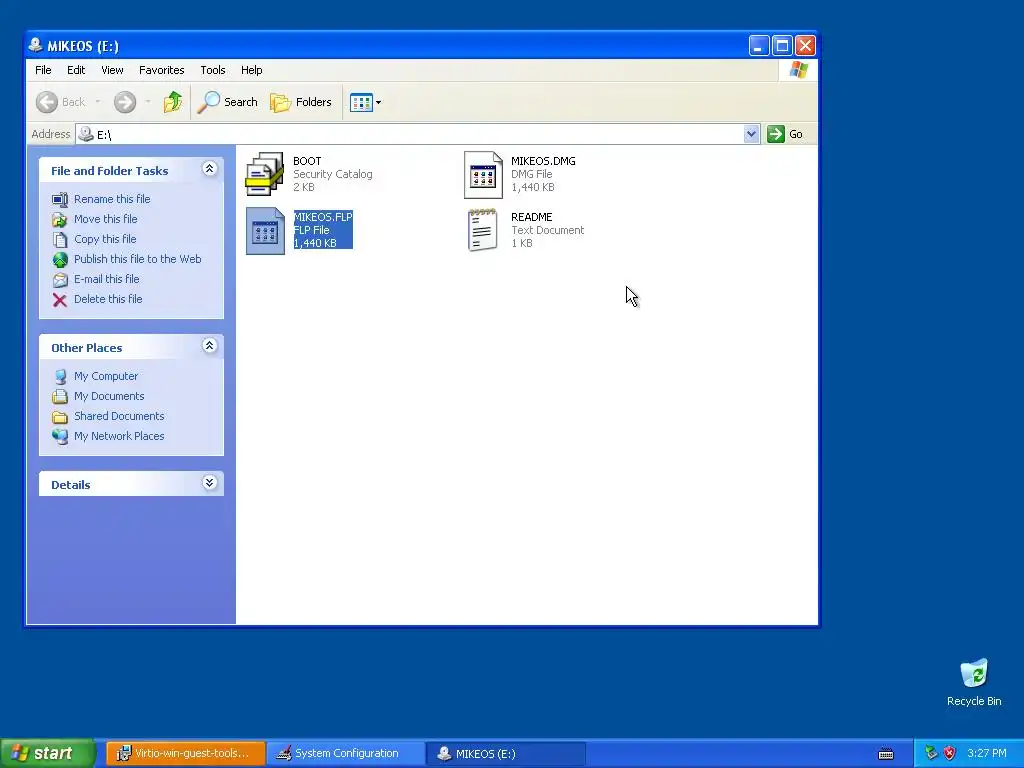Click the Move this file icon
The image size is (1024, 768).
60,219
